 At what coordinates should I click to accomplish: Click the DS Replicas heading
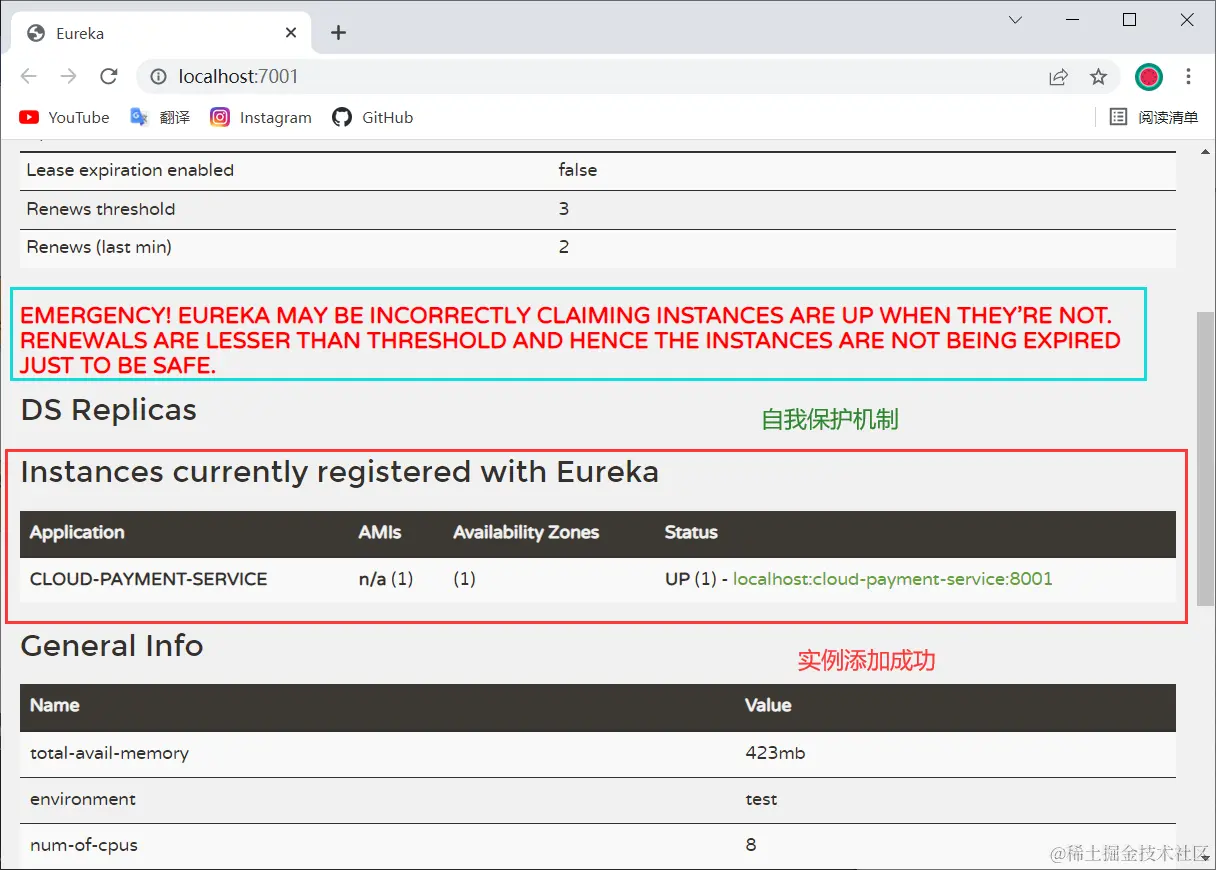(x=109, y=410)
